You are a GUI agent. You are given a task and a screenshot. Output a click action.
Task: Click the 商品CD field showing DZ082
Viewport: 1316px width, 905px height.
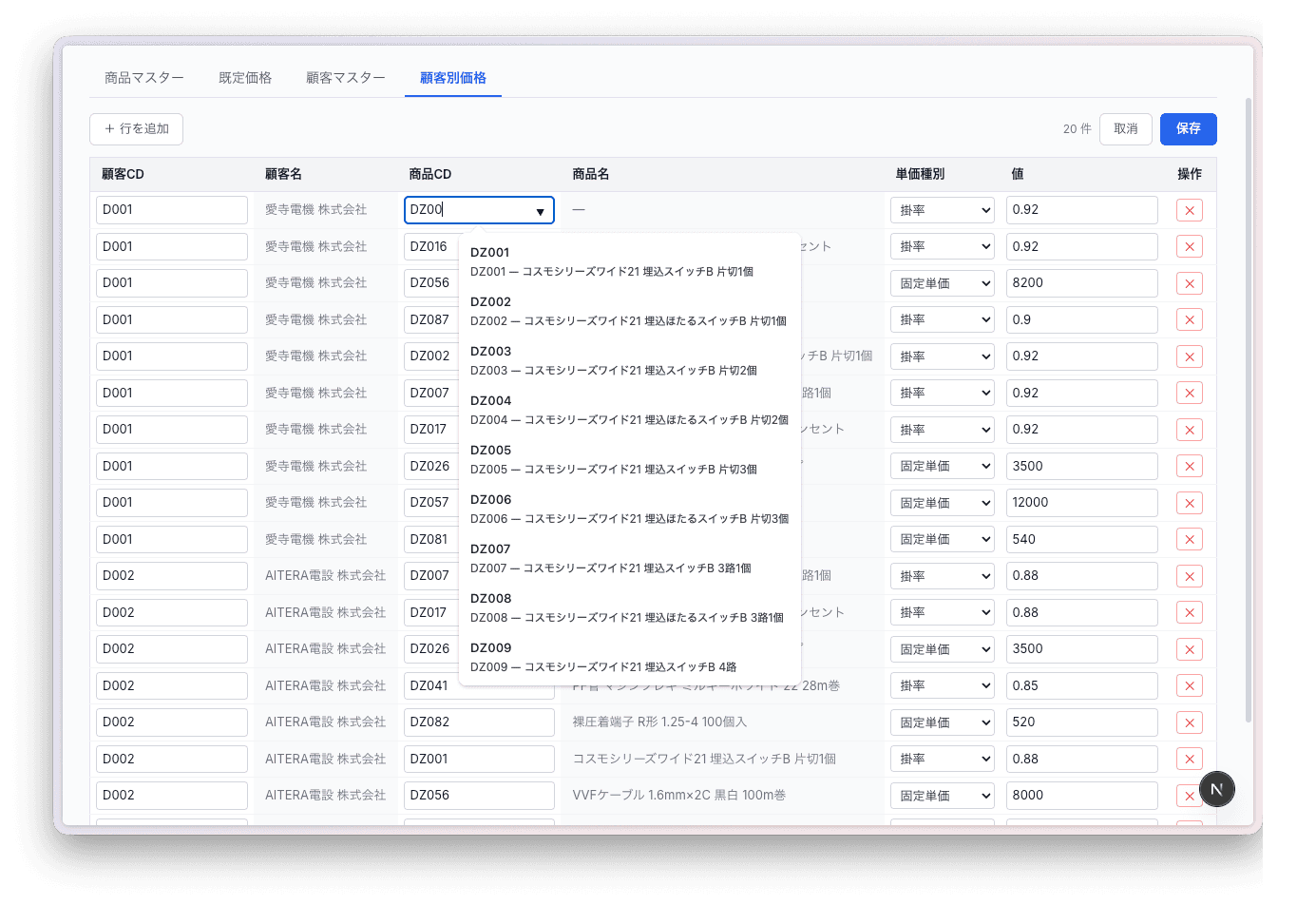point(479,722)
